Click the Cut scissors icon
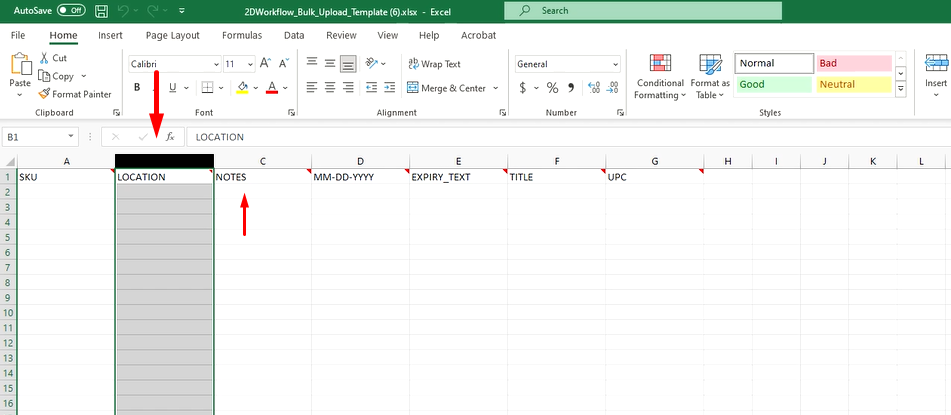The width and height of the screenshot is (951, 415). coord(45,58)
